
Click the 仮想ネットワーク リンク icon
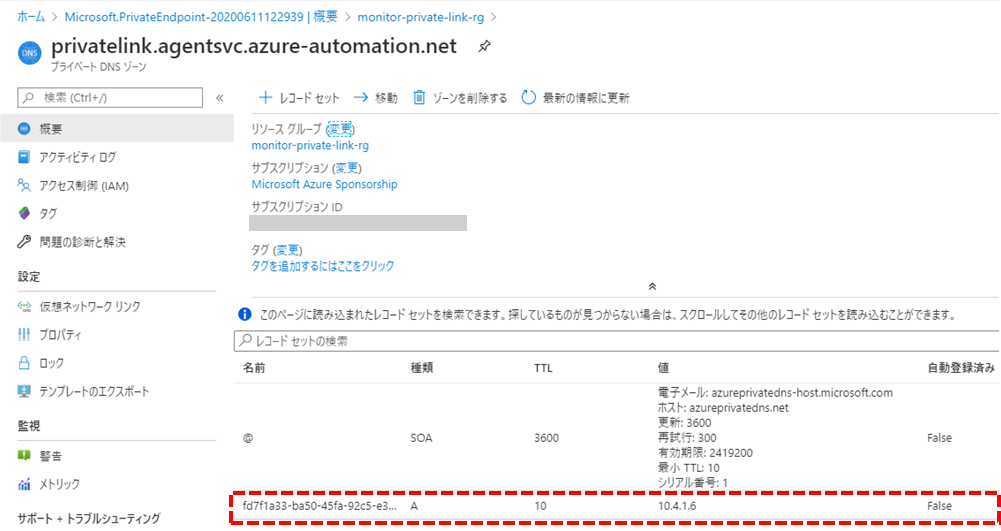tap(24, 306)
